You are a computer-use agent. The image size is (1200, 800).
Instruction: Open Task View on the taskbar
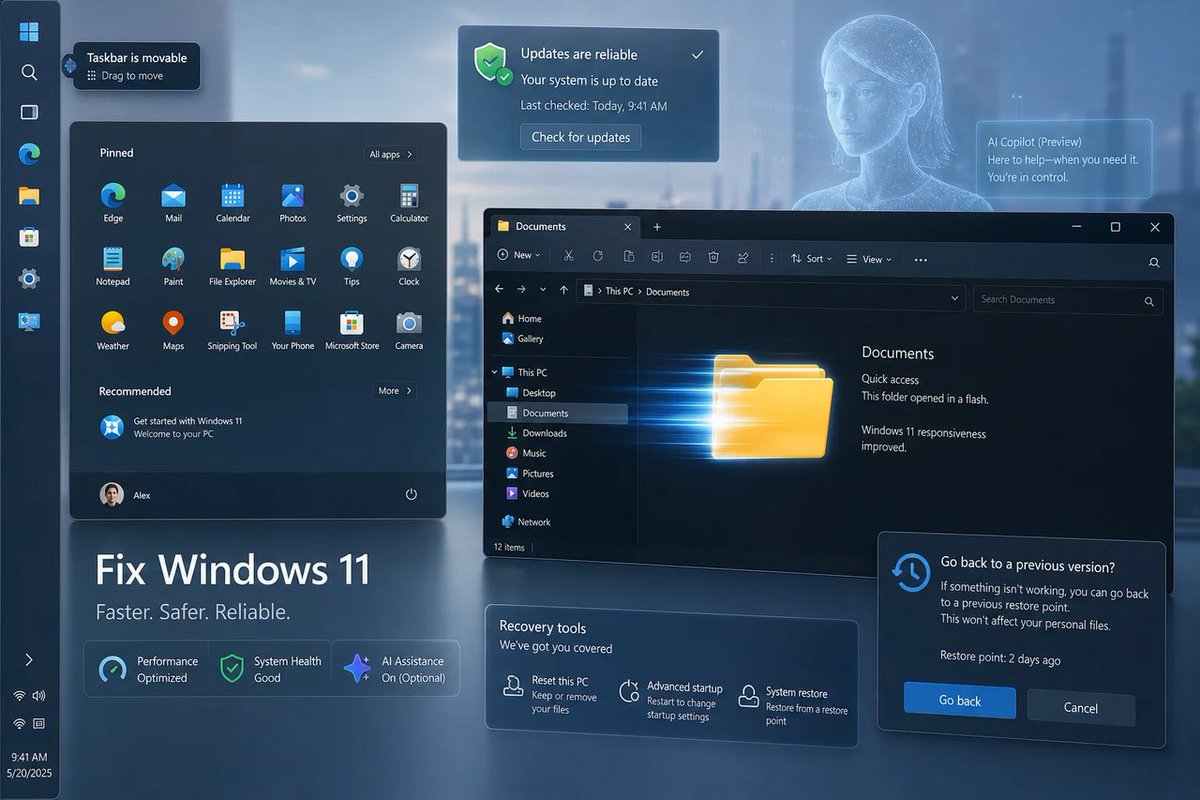tap(29, 112)
